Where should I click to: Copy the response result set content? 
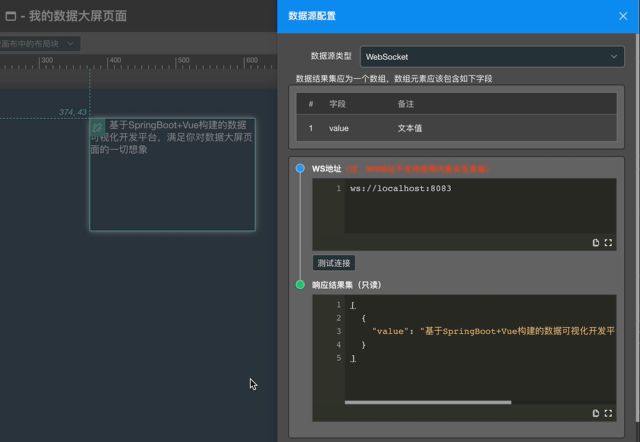click(x=596, y=413)
